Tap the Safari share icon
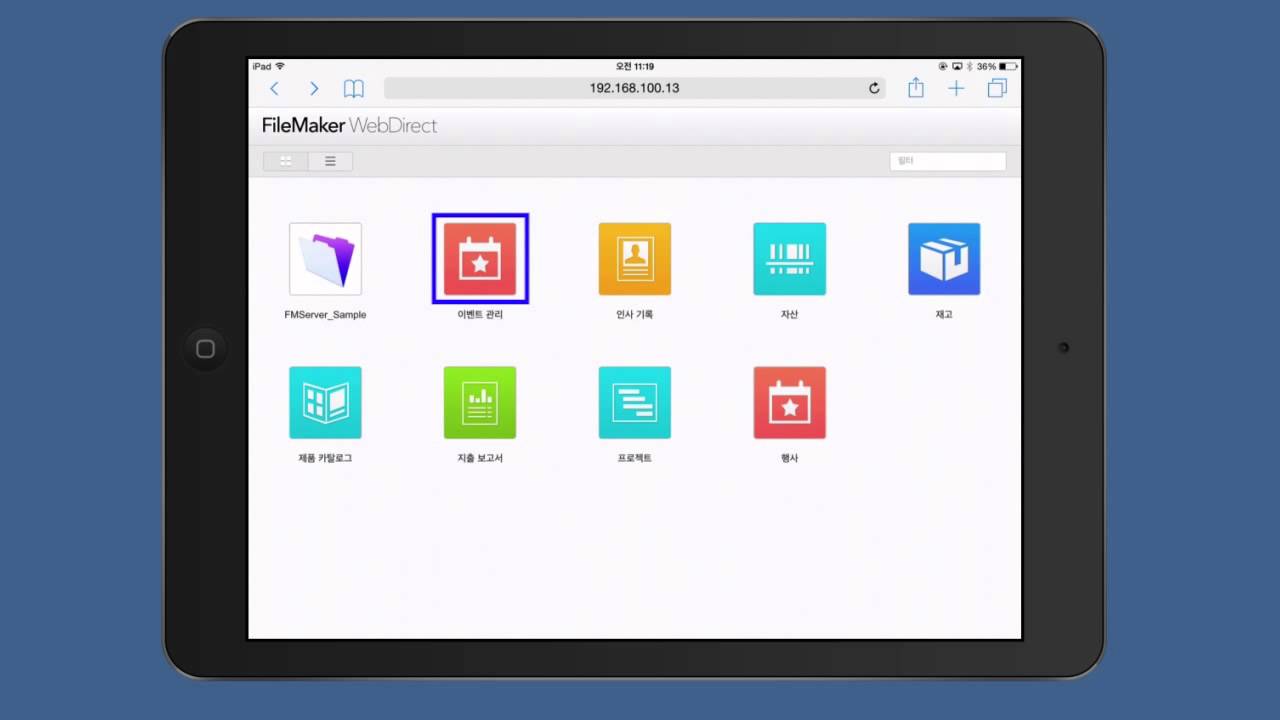This screenshot has width=1280, height=720. pyautogui.click(x=916, y=88)
